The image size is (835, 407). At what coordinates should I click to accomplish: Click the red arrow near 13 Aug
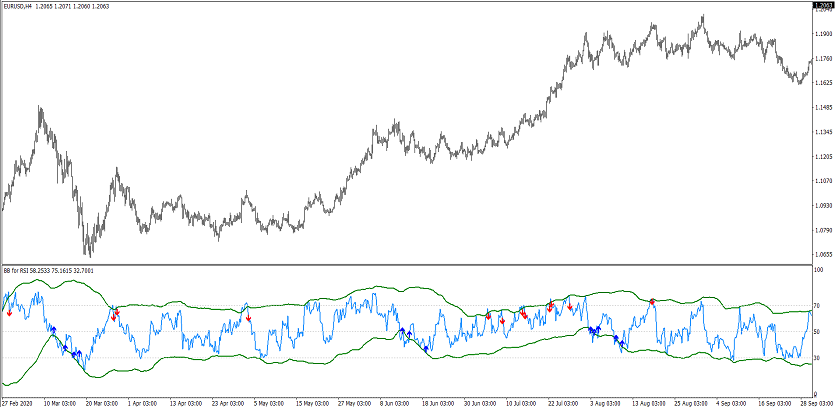coord(652,301)
